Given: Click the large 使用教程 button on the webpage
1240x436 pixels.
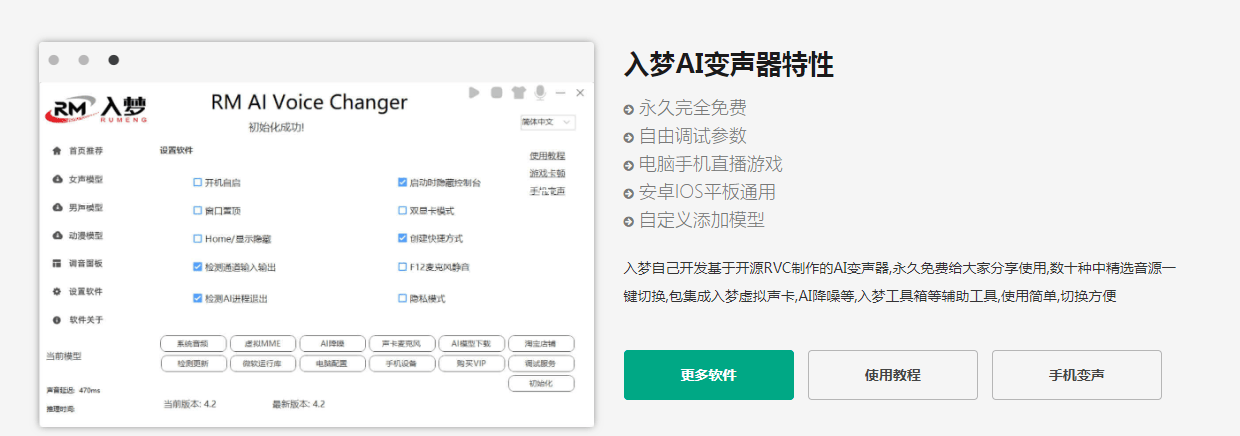Looking at the screenshot, I should [893, 375].
